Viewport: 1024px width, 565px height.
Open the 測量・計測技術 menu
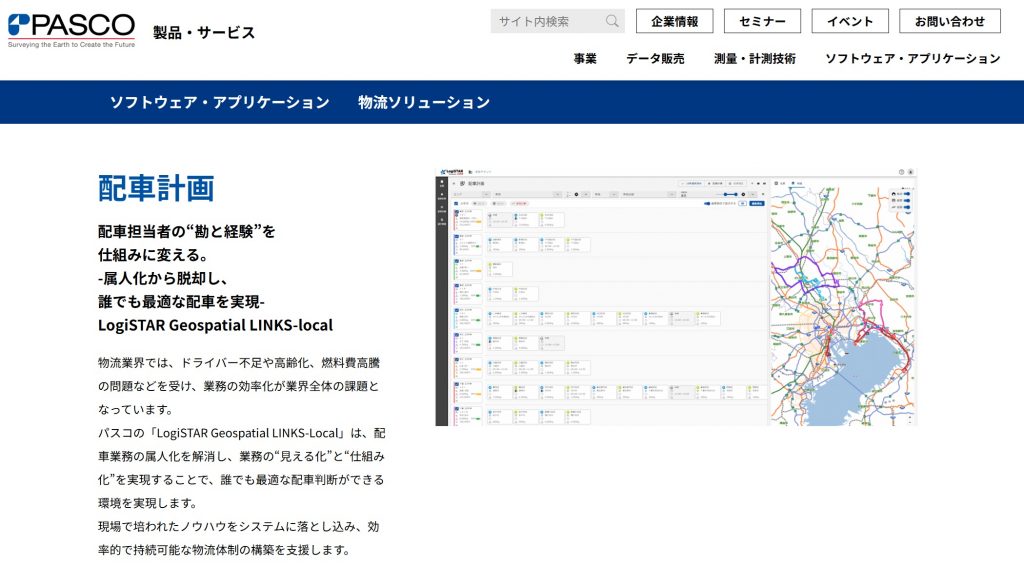(x=755, y=58)
